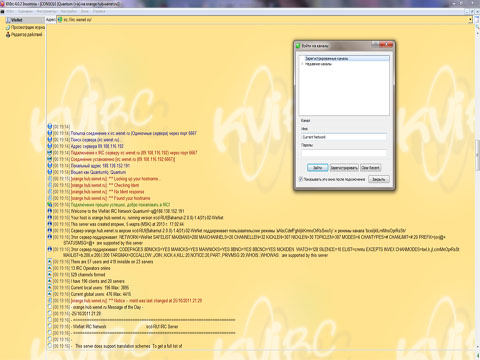Viewport: 480px width, 360px height.
Task: Select Недавние каналы in the join dialog
Action: [318, 64]
